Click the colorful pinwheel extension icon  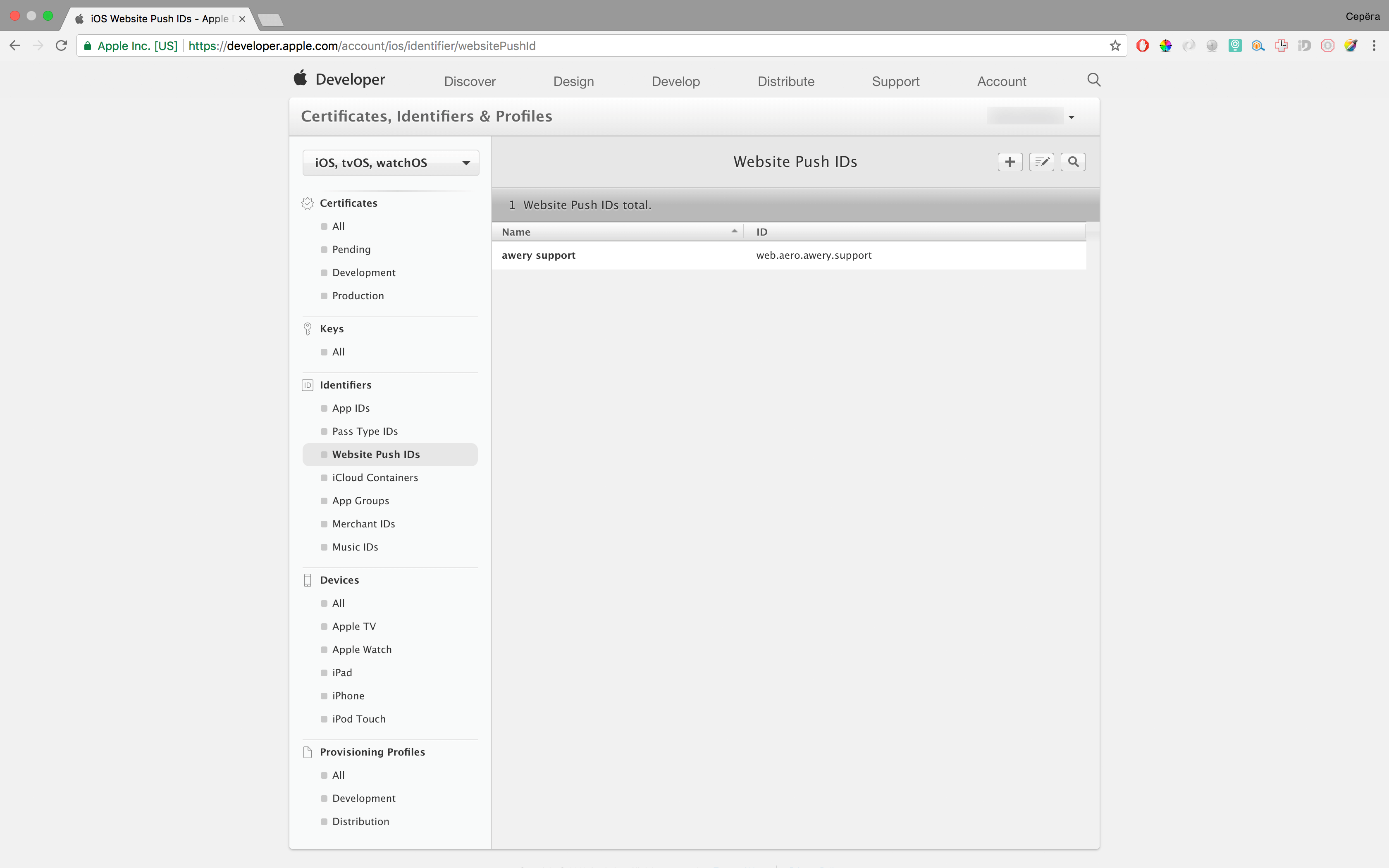click(1166, 46)
